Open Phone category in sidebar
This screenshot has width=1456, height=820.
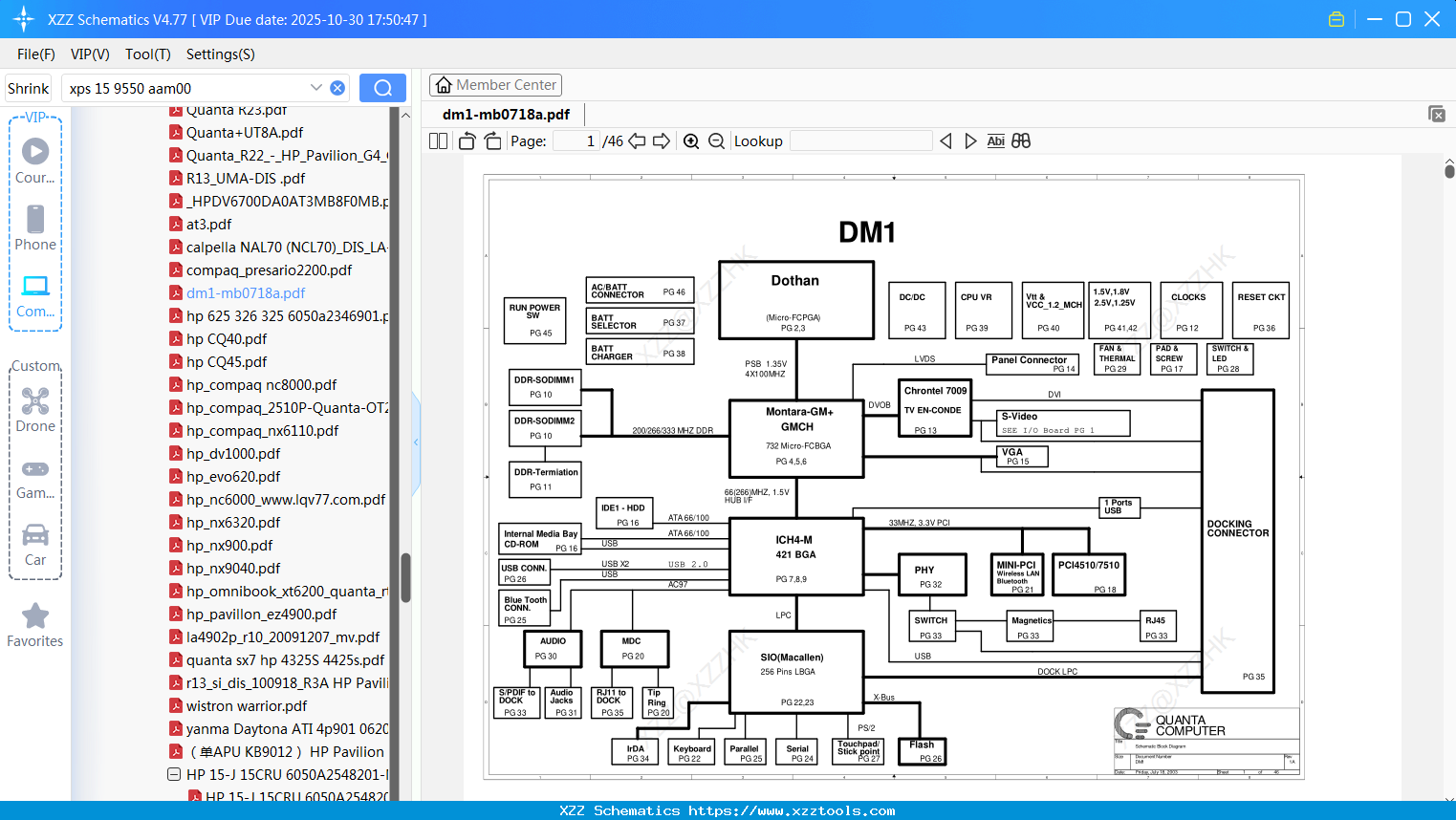click(35, 228)
